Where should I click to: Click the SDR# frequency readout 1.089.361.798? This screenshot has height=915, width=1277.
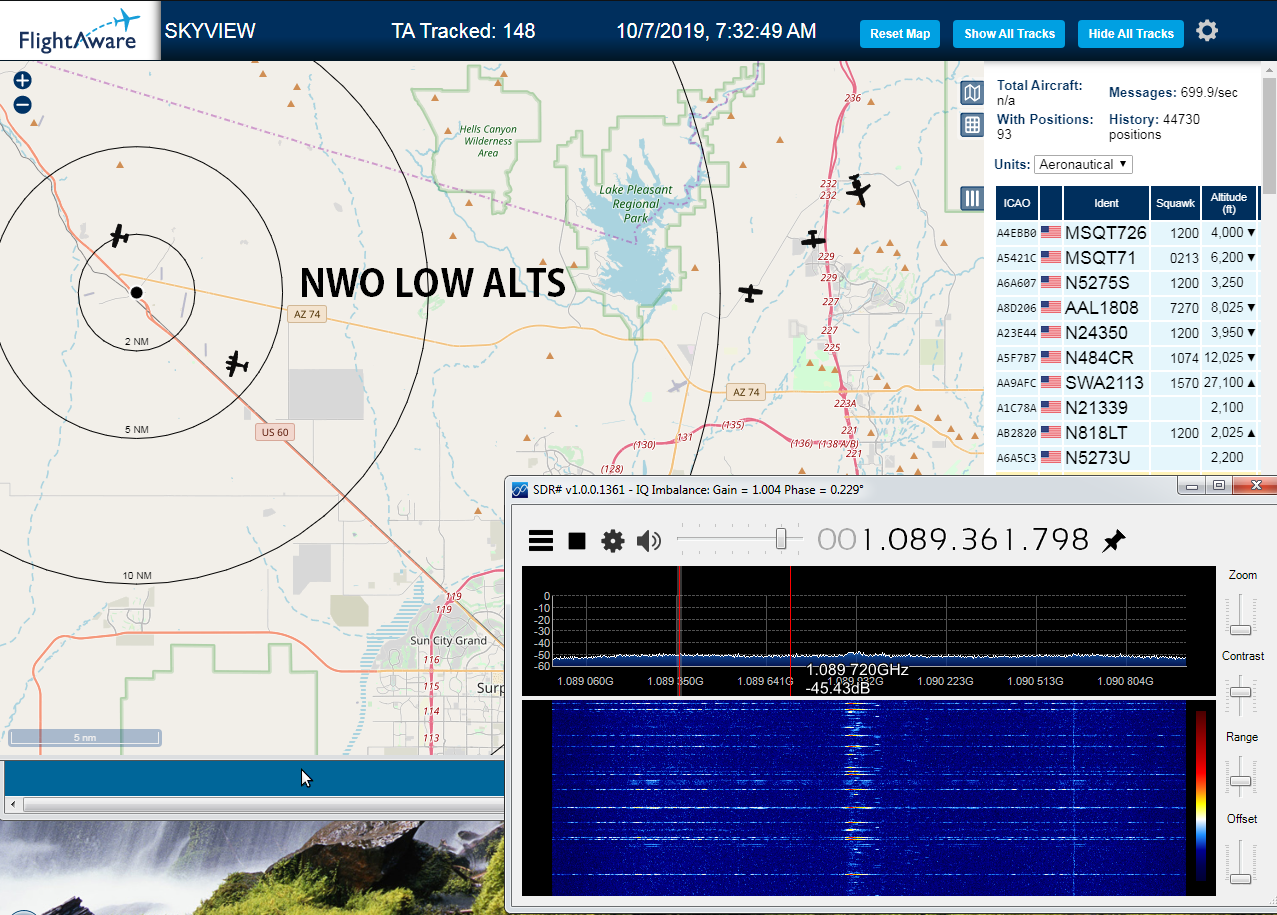tap(953, 540)
